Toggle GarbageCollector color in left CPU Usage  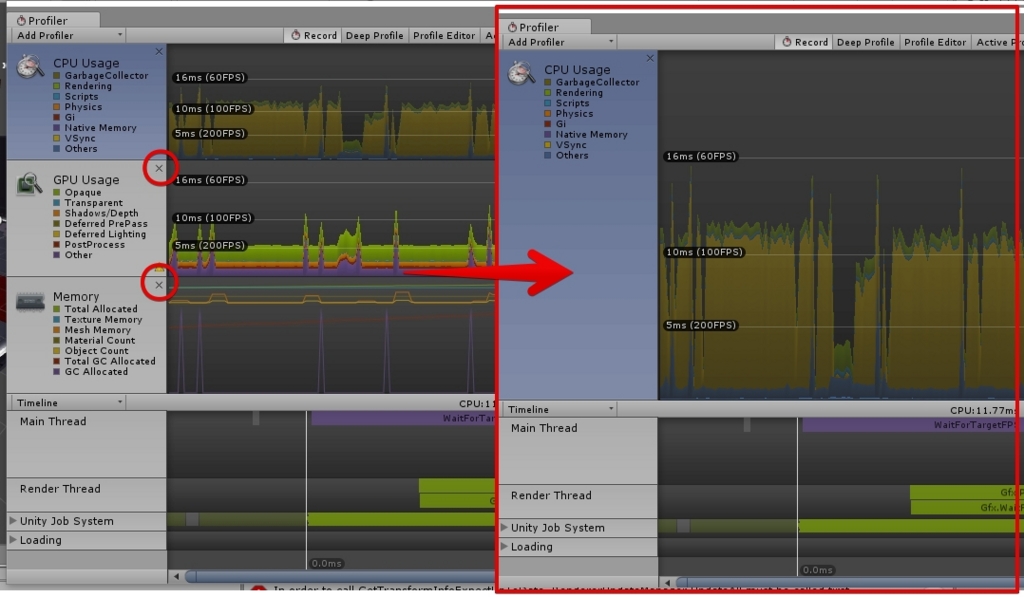57,76
